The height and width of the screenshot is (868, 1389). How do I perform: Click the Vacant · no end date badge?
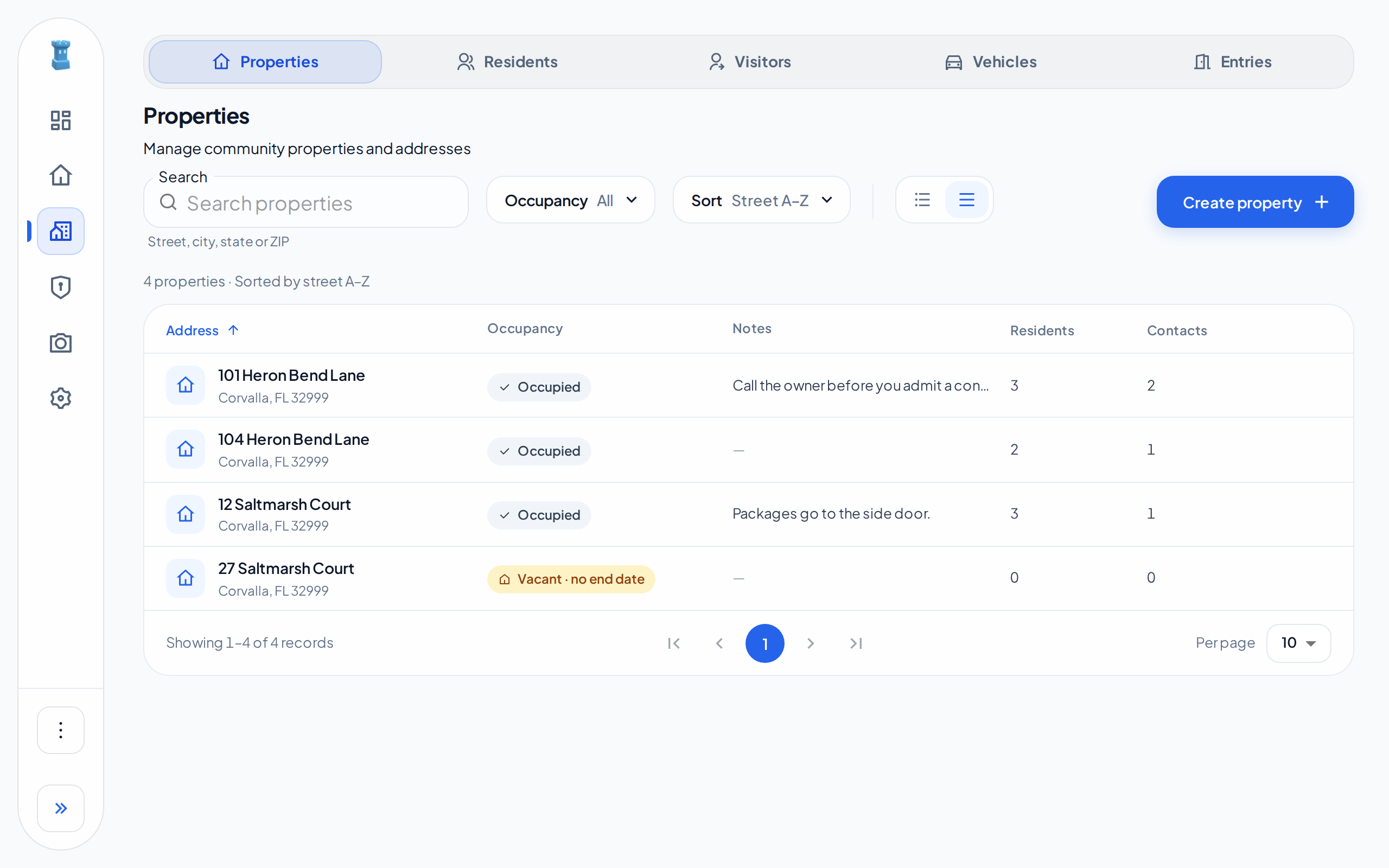pos(571,579)
